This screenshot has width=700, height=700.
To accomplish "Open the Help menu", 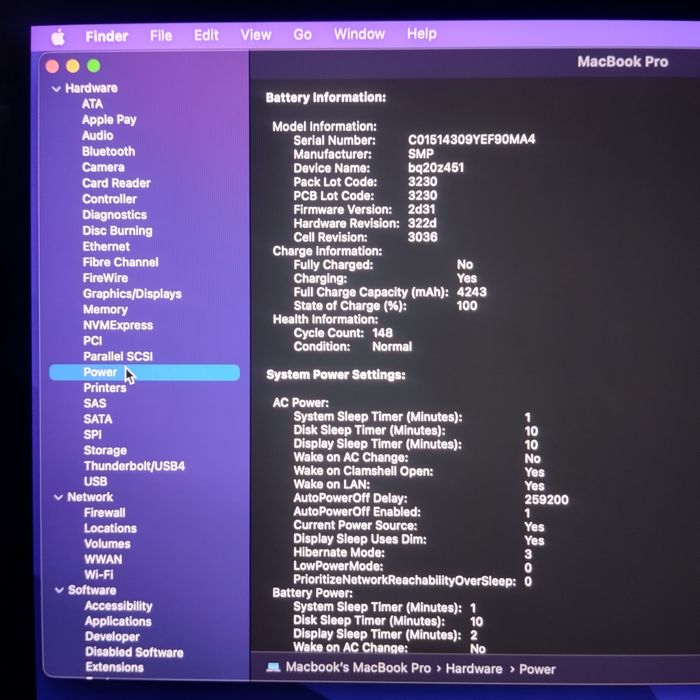I will [x=422, y=34].
